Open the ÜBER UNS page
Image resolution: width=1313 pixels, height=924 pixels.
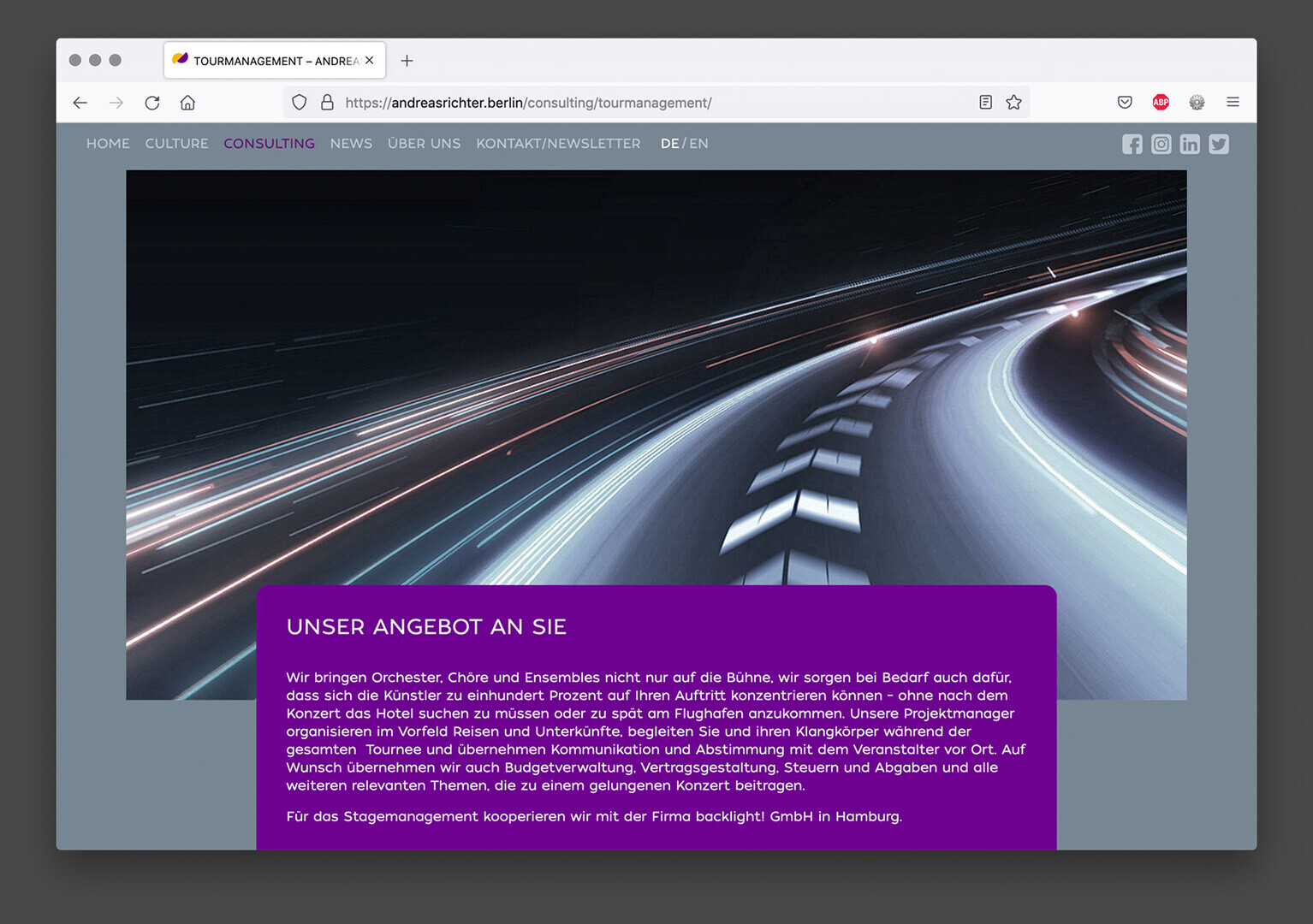click(x=424, y=144)
